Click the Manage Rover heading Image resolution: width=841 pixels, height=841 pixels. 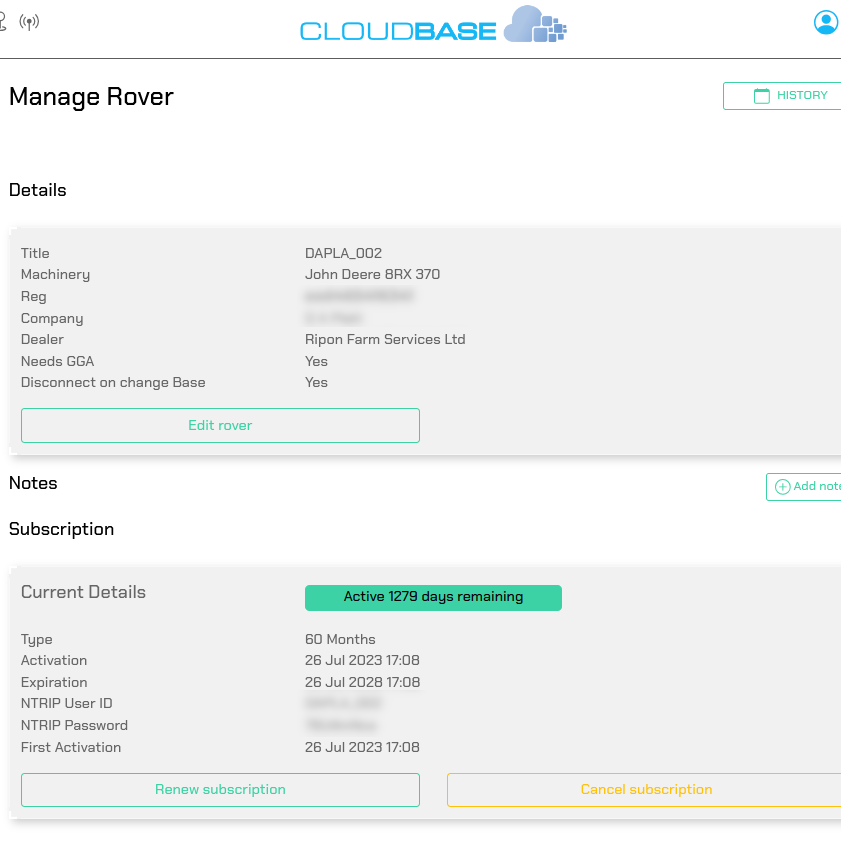tap(91, 97)
